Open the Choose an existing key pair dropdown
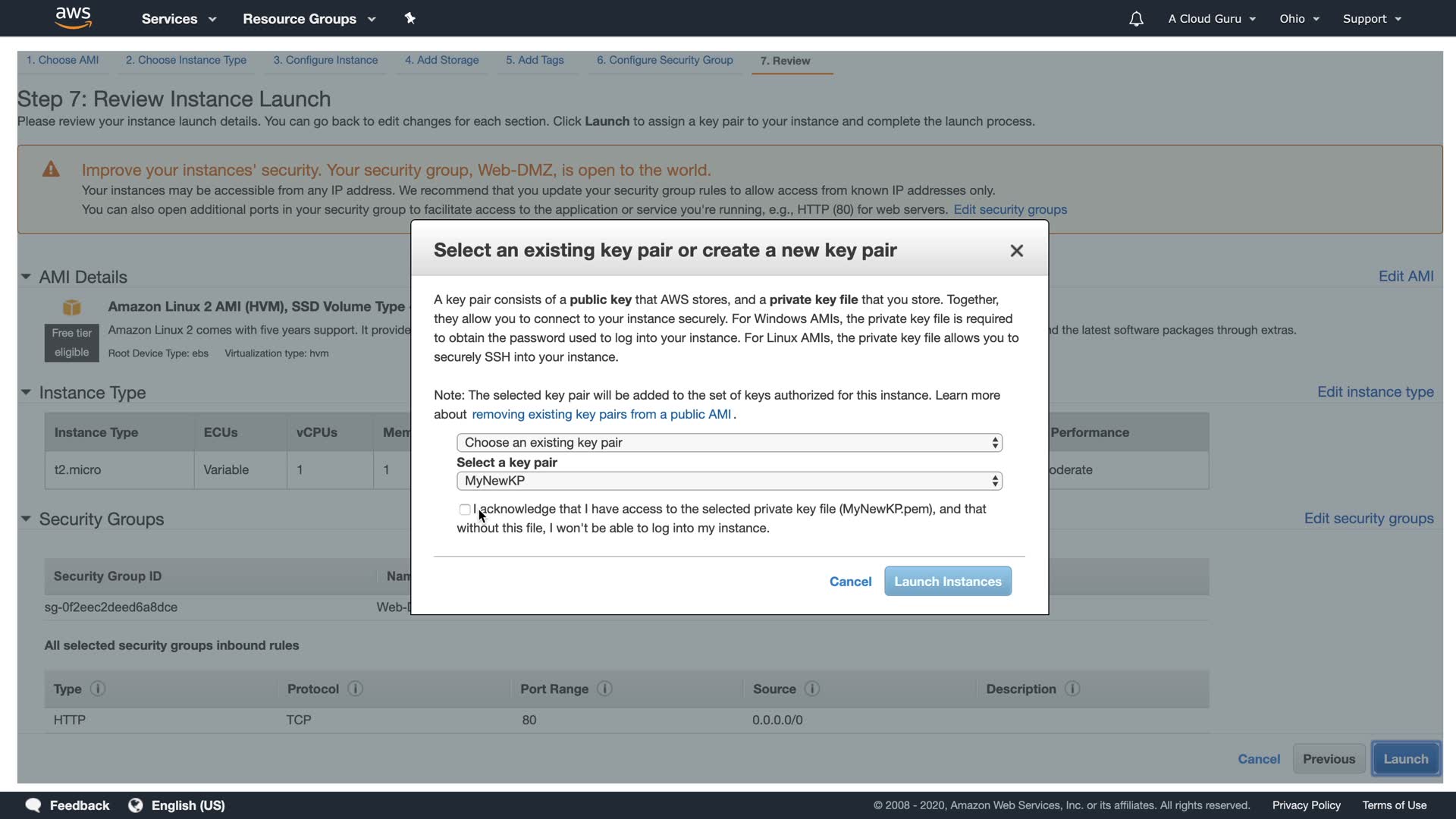Image resolution: width=1456 pixels, height=819 pixels. point(729,443)
